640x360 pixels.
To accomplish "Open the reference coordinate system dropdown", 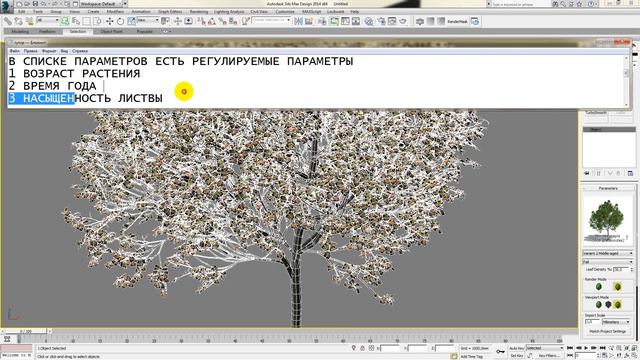I will (148, 20).
